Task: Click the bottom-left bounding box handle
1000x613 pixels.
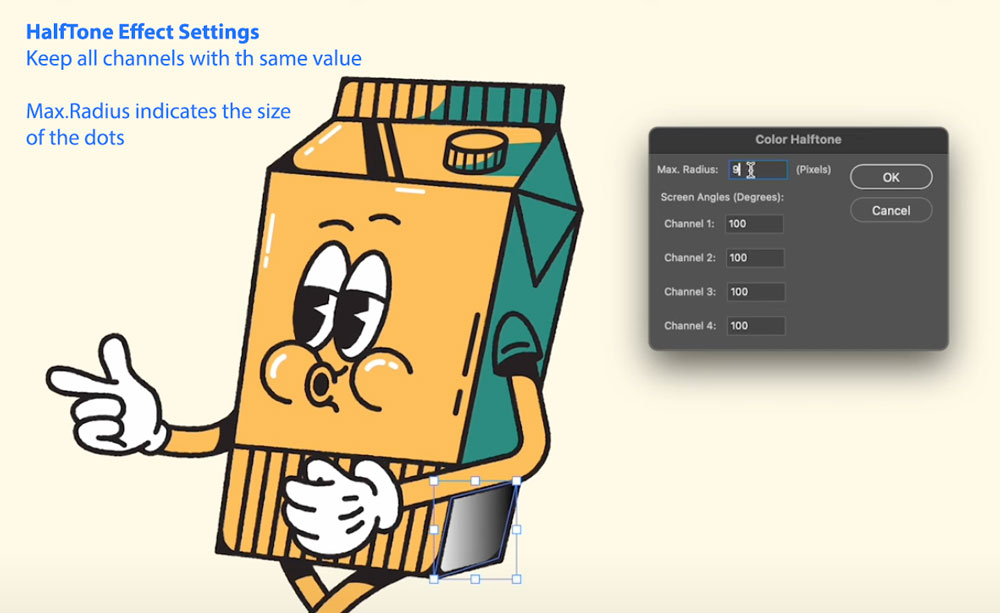Action: point(434,578)
